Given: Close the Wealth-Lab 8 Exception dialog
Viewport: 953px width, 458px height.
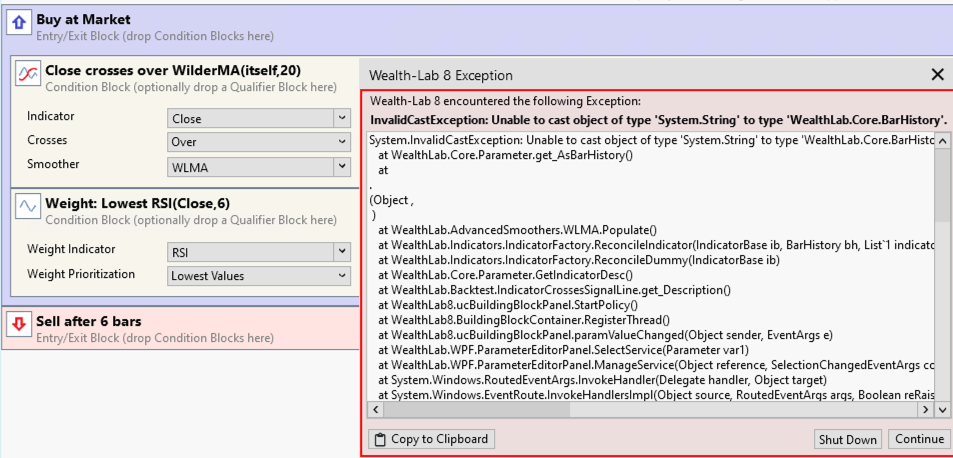Looking at the screenshot, I should point(937,75).
